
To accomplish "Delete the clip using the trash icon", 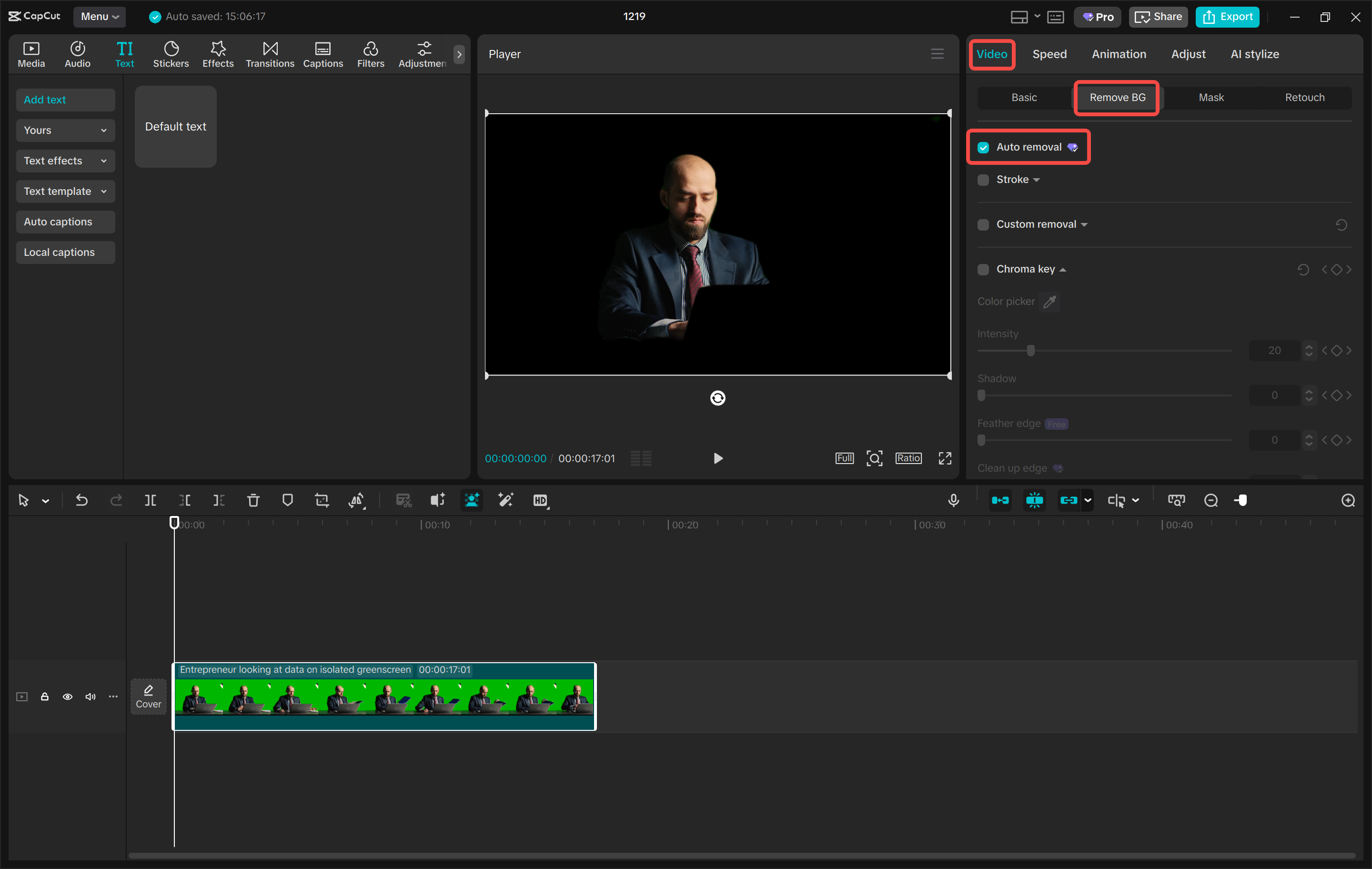I will click(253, 500).
